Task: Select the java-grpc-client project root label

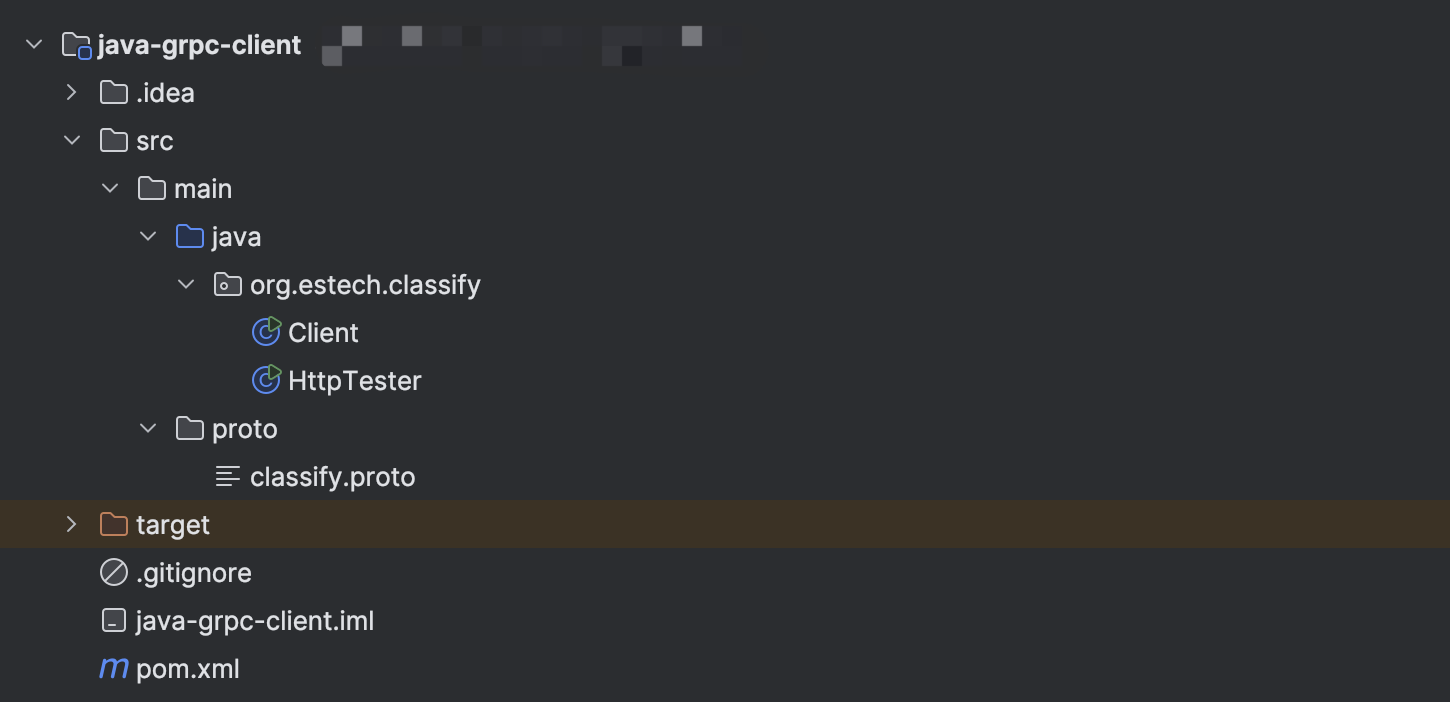Action: tap(199, 45)
